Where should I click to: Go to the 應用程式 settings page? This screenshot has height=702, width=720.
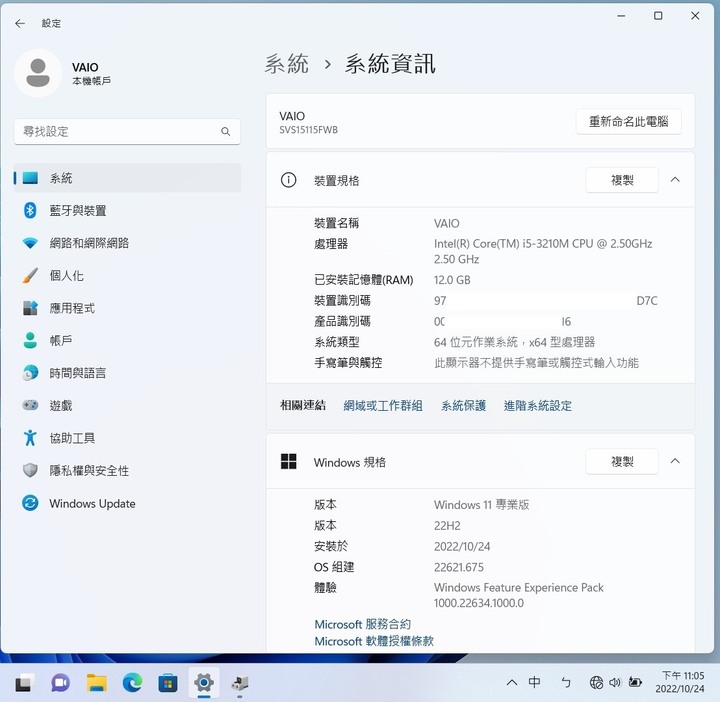click(x=128, y=308)
